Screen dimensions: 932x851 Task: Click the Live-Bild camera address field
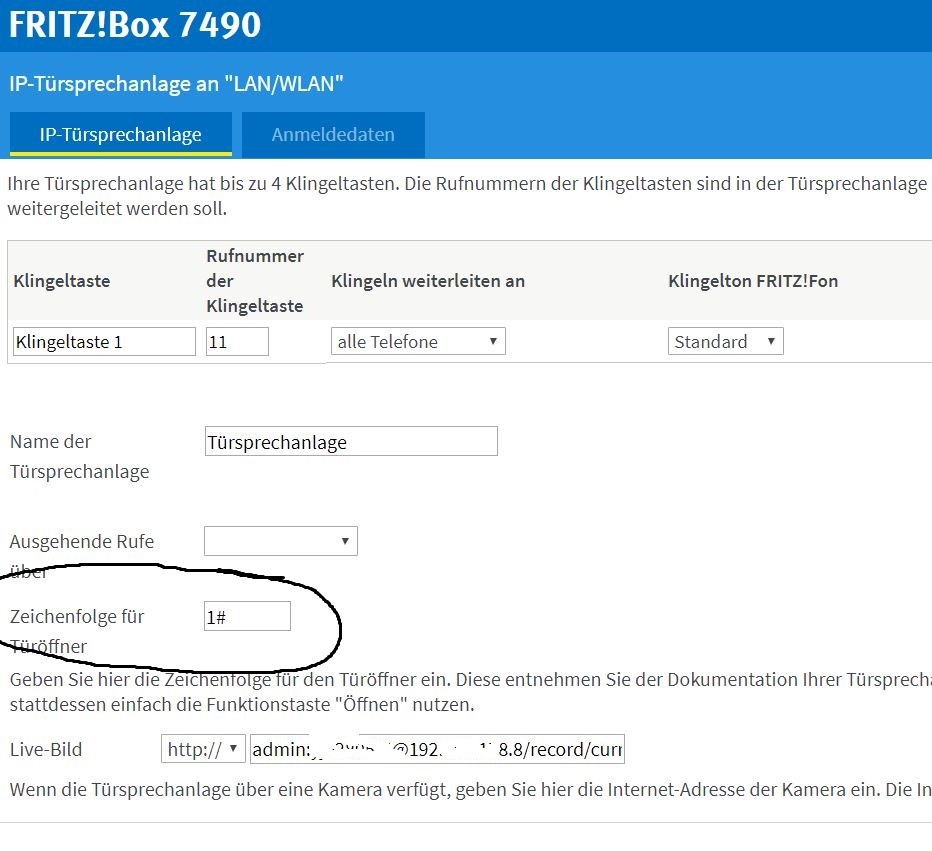tap(437, 749)
